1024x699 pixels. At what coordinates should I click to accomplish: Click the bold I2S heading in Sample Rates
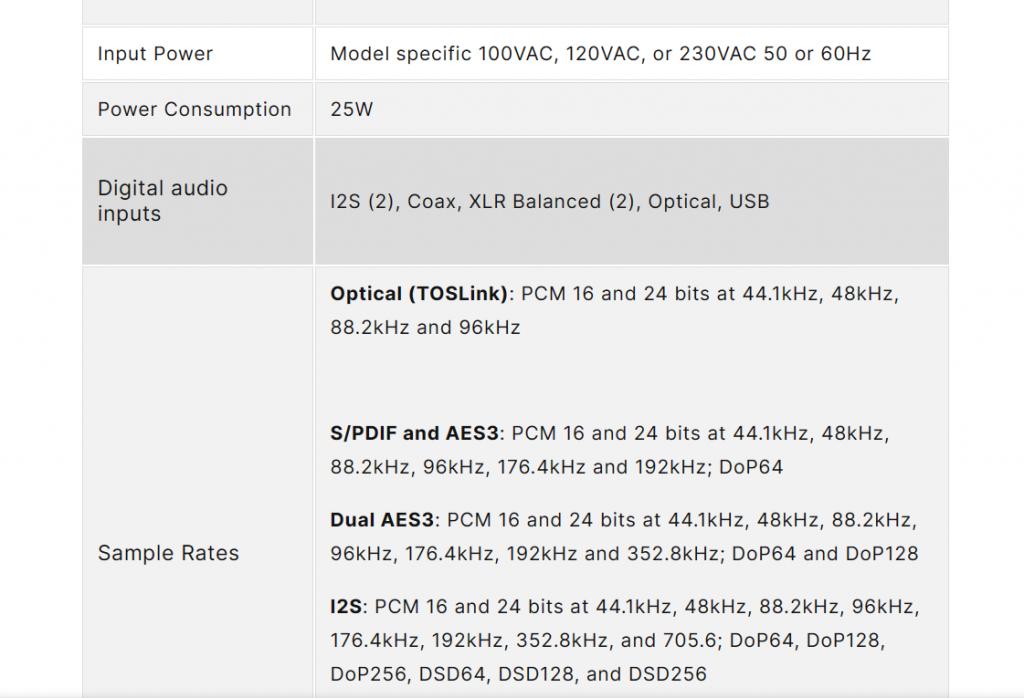pyautogui.click(x=347, y=606)
